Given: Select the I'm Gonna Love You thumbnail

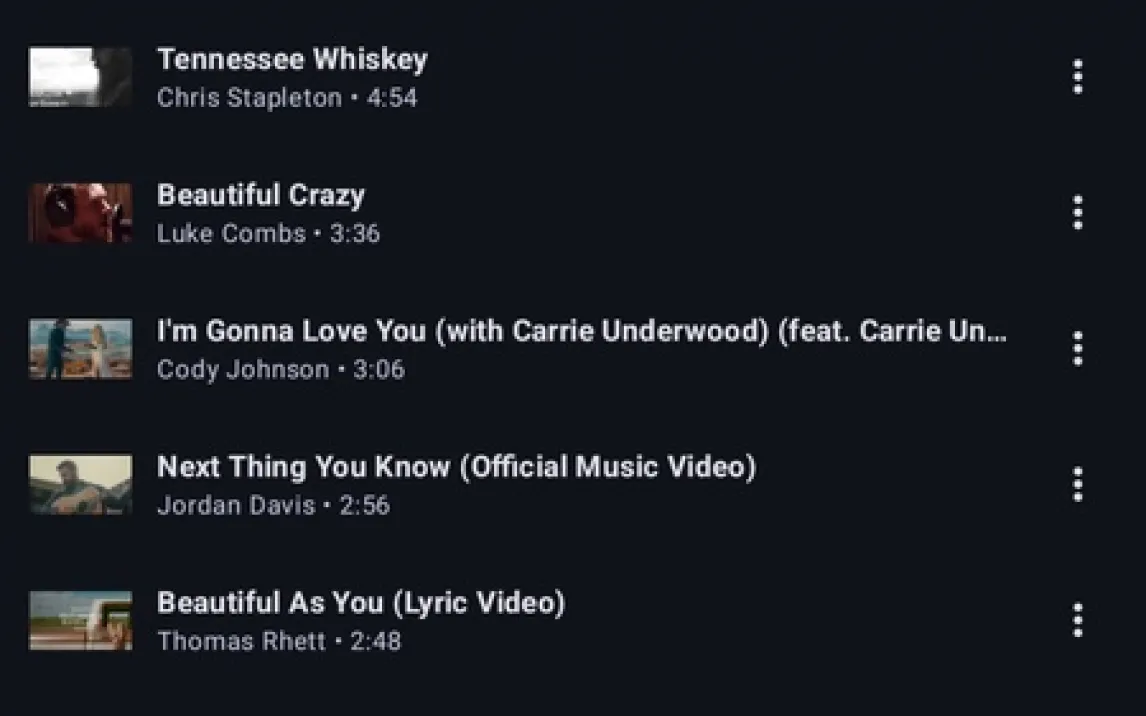Looking at the screenshot, I should click(80, 349).
